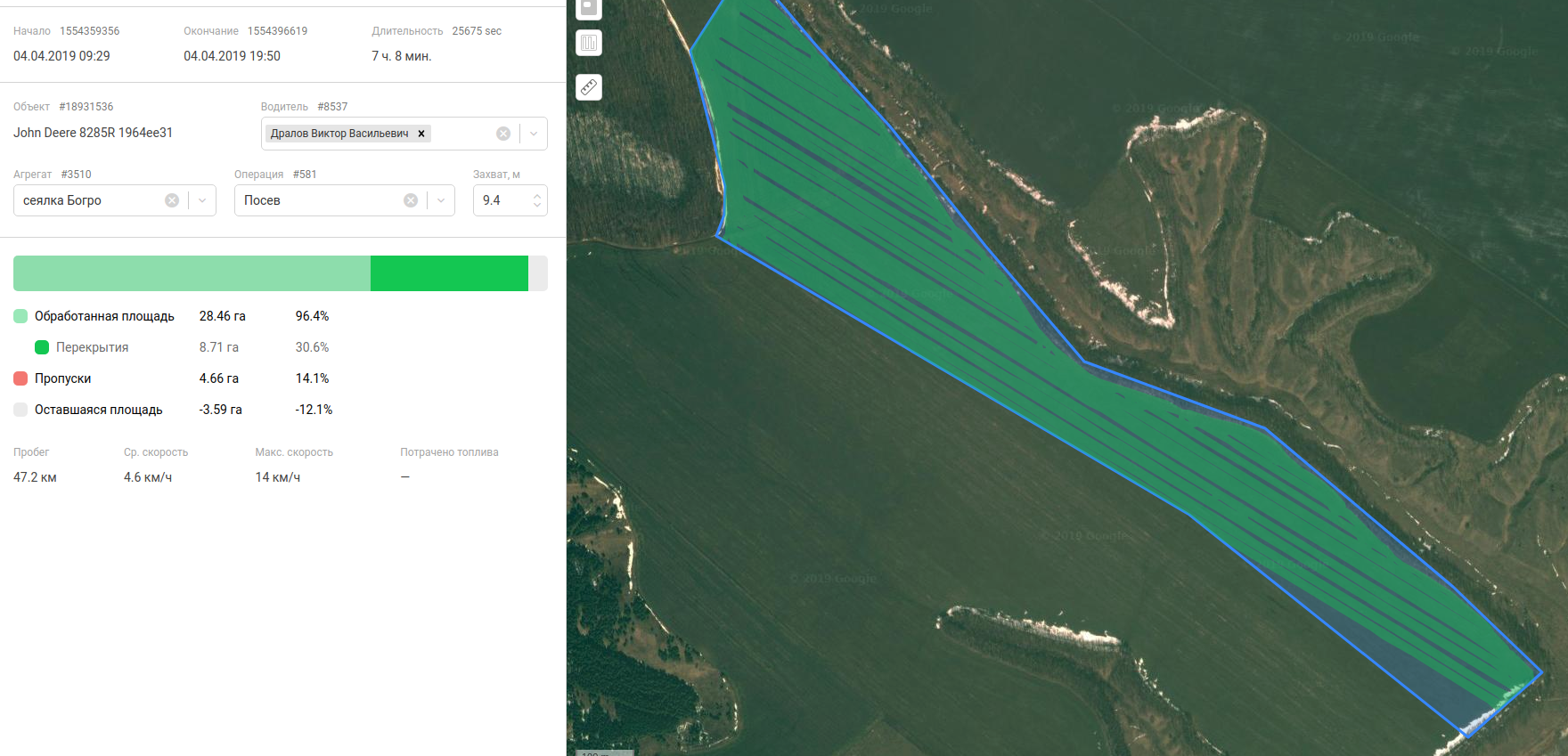1568x756 pixels.
Task: Decrease the Захват width value
Action: pyautogui.click(x=537, y=206)
